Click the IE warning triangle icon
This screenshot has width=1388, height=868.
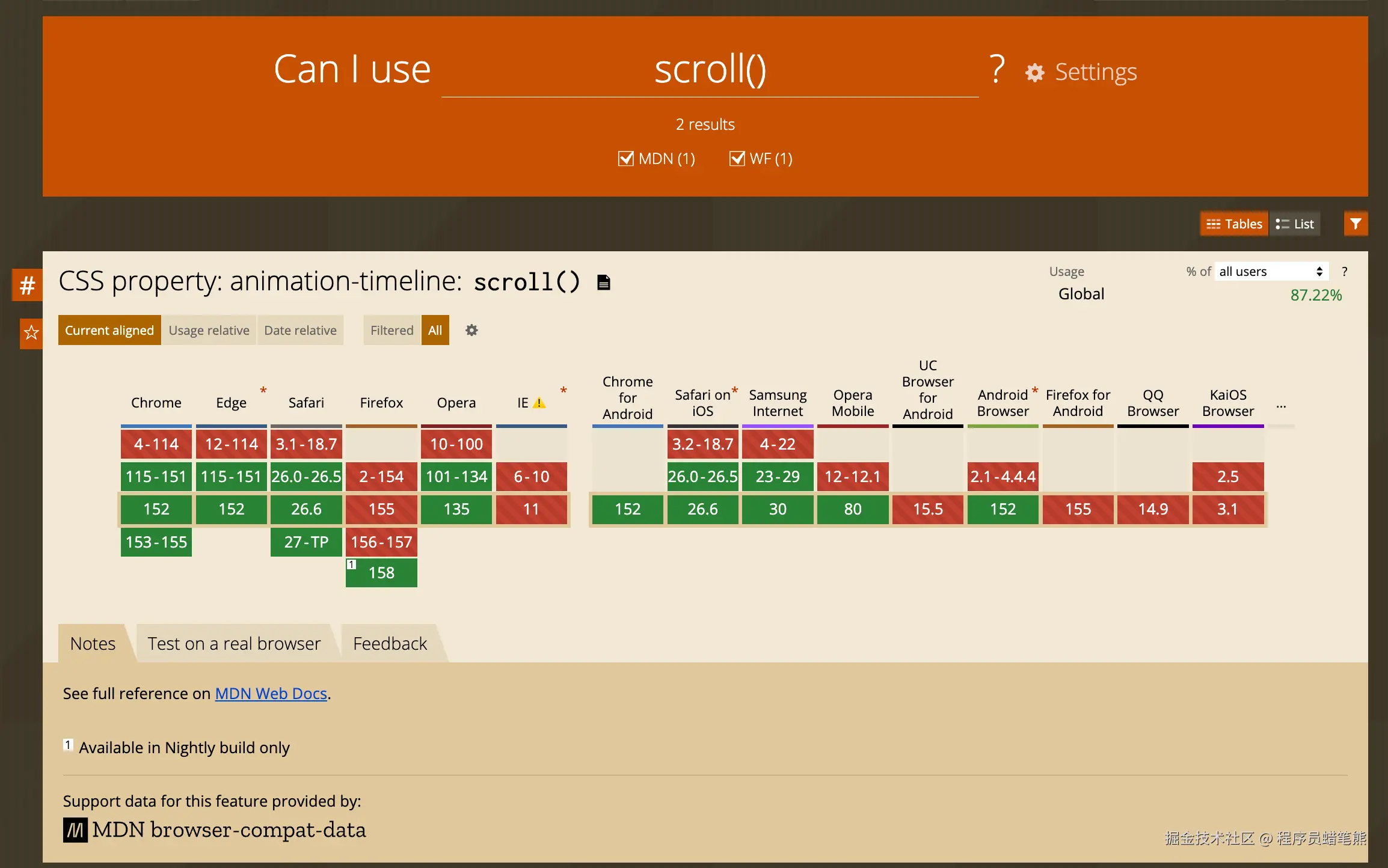(x=539, y=403)
